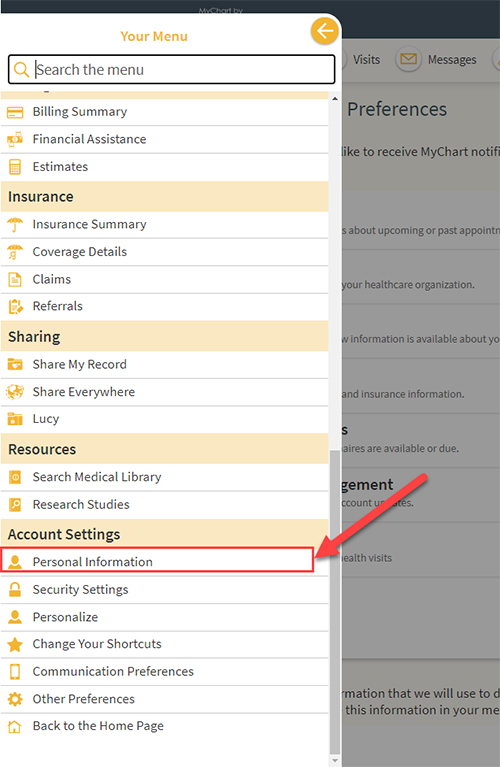Screen dimensions: 500x767
Task: Close the menu with the back arrow button
Action: (x=324, y=31)
